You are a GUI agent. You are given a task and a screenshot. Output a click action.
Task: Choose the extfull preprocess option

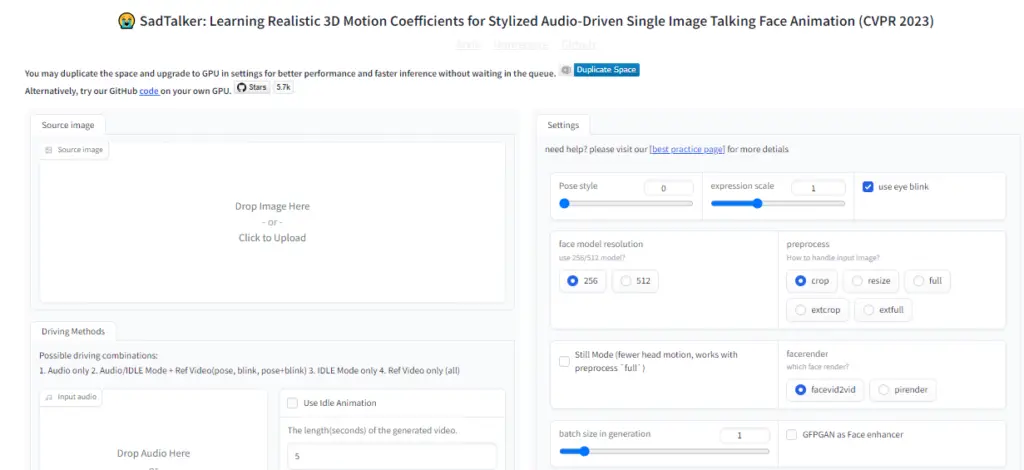[883, 310]
